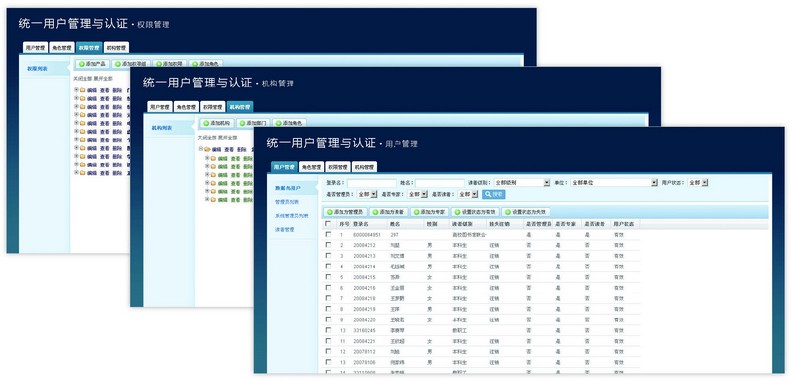The image size is (791, 381).
Task: Click the 登录名 text input field
Action: (x=372, y=183)
